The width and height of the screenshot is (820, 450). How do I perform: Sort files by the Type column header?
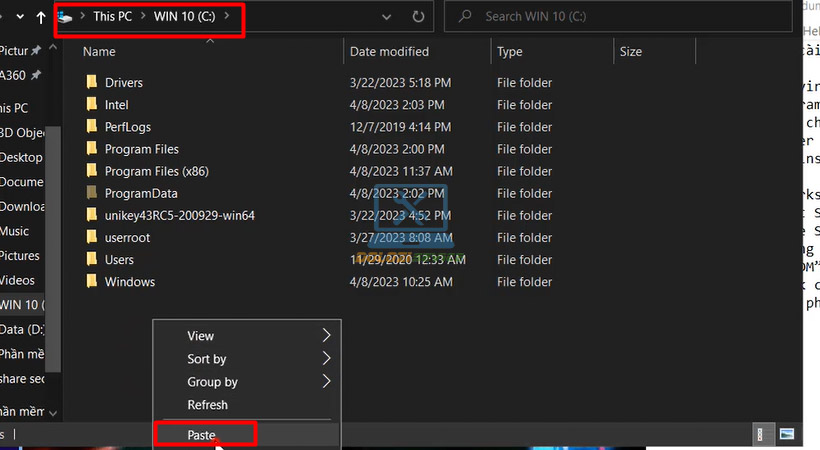[510, 51]
